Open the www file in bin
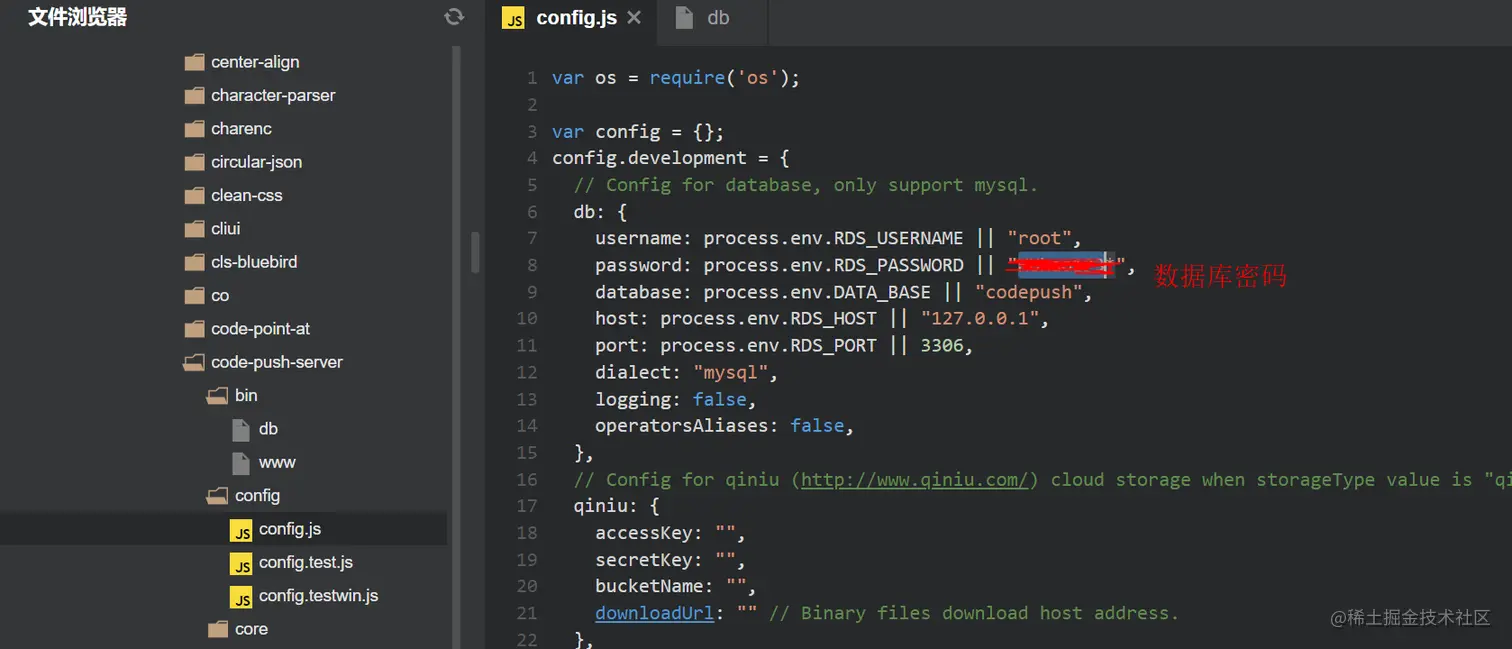 coord(277,462)
